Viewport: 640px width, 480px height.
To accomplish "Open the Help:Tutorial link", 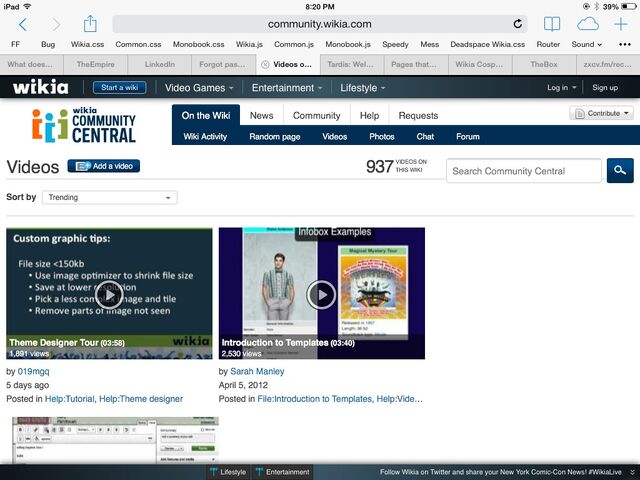I will pyautogui.click(x=70, y=399).
